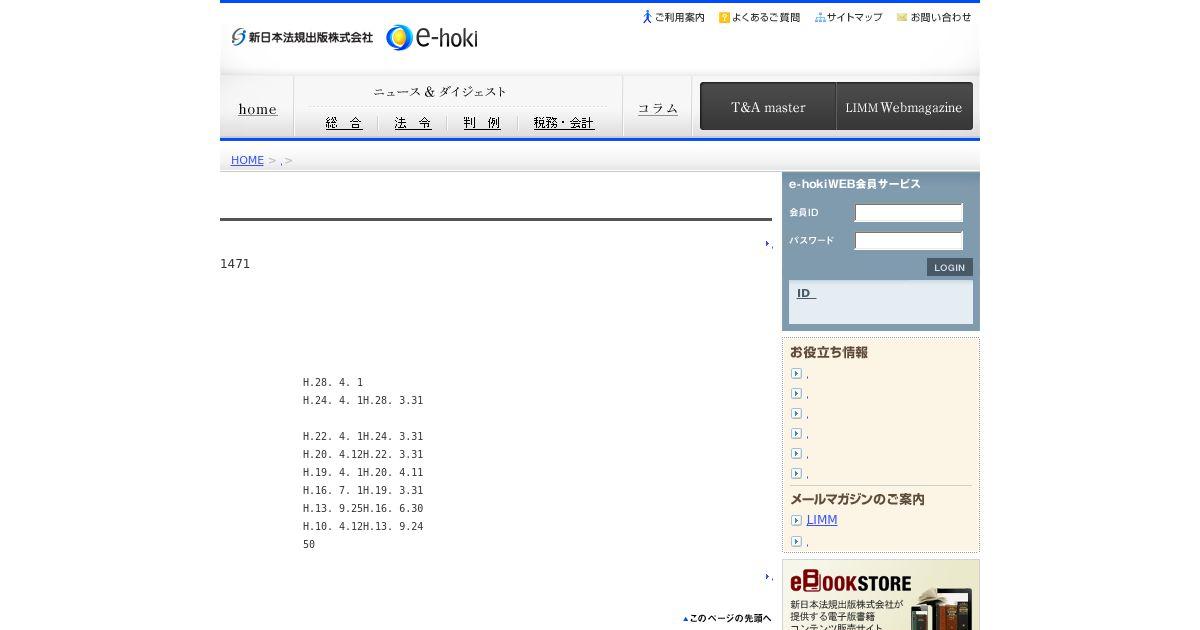Viewport: 1200px width, 630px height.
Task: Open the ご利用案内 guide link
Action: pos(679,17)
